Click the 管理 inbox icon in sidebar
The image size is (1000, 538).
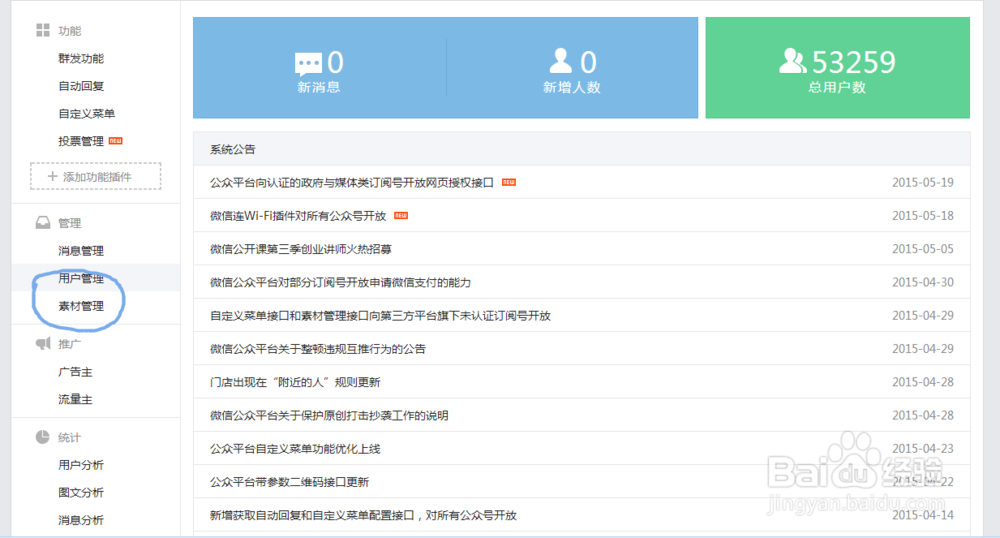point(43,222)
